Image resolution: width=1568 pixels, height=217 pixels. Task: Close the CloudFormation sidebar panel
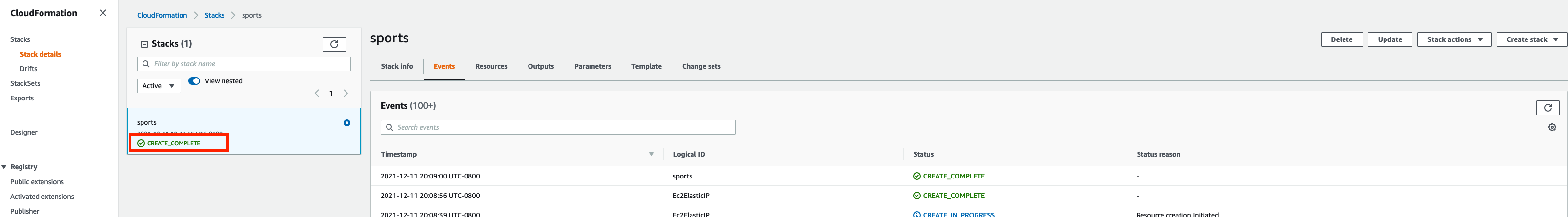pos(103,13)
